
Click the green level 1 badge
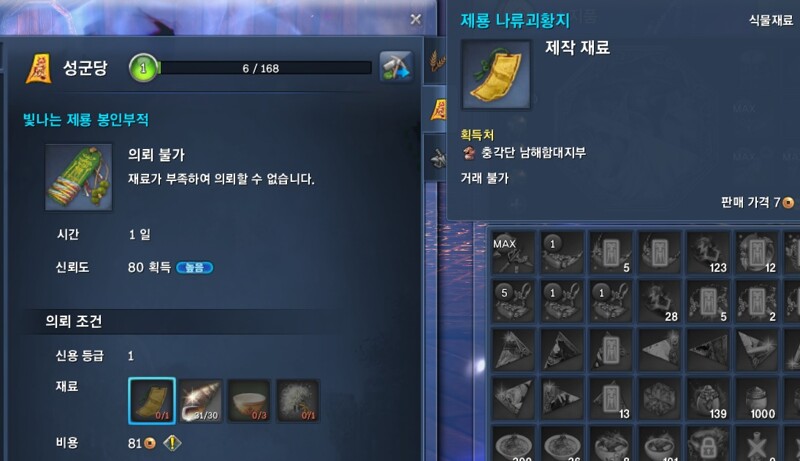click(x=143, y=68)
